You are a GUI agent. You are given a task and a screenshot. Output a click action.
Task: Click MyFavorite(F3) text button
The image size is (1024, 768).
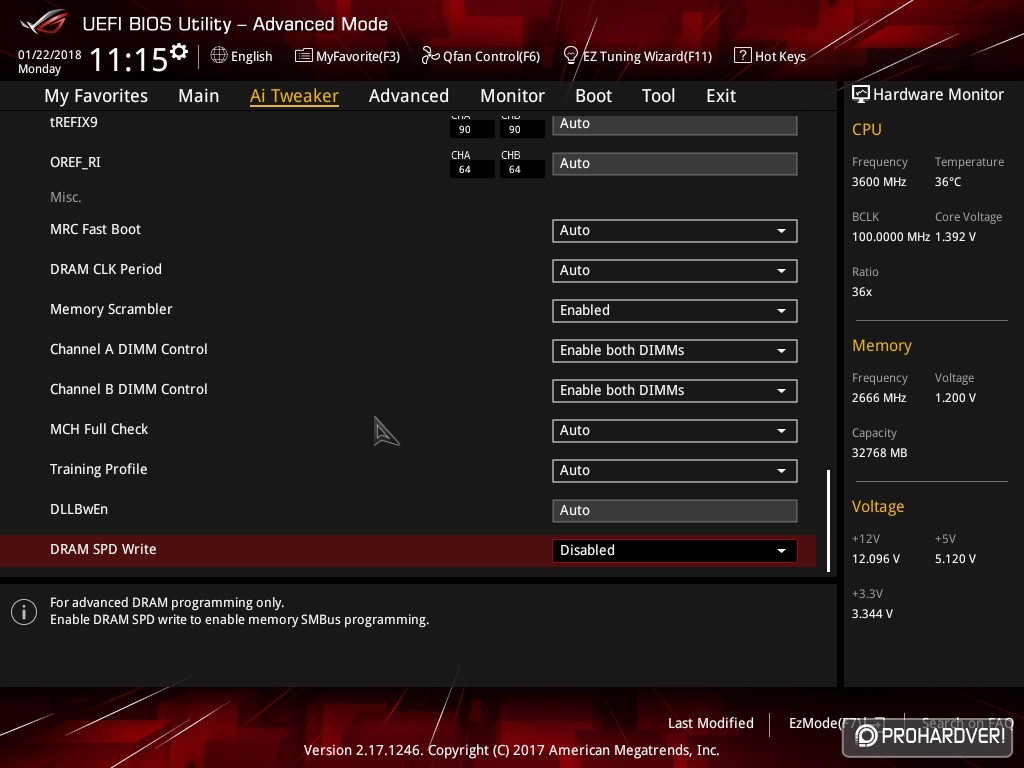pos(358,56)
